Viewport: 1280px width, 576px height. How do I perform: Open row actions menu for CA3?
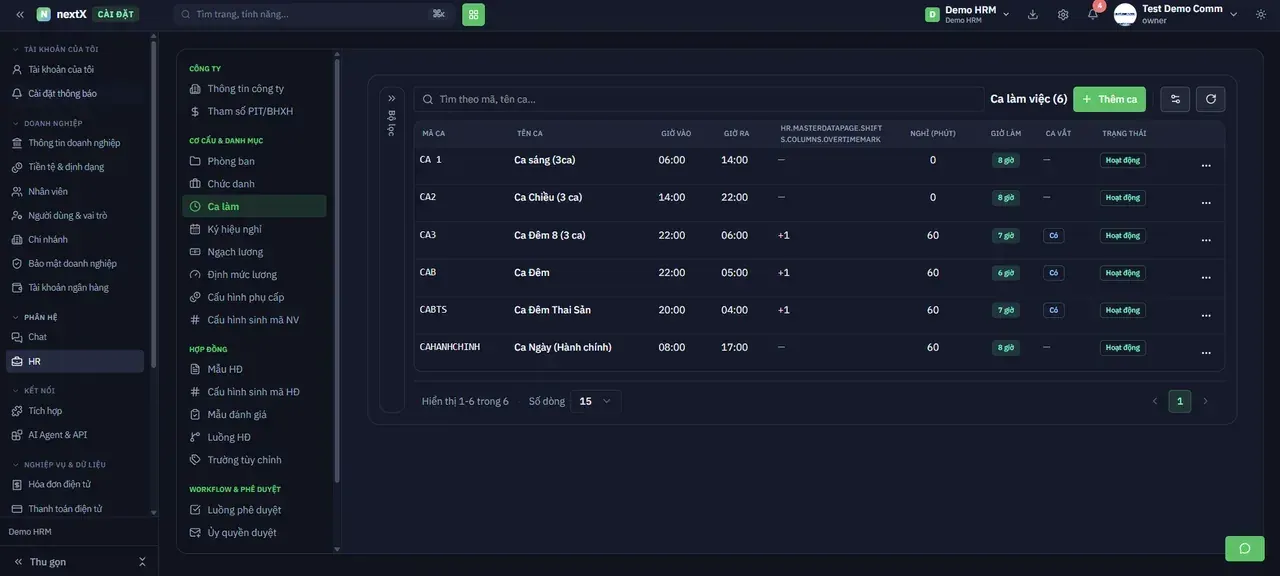(1206, 240)
